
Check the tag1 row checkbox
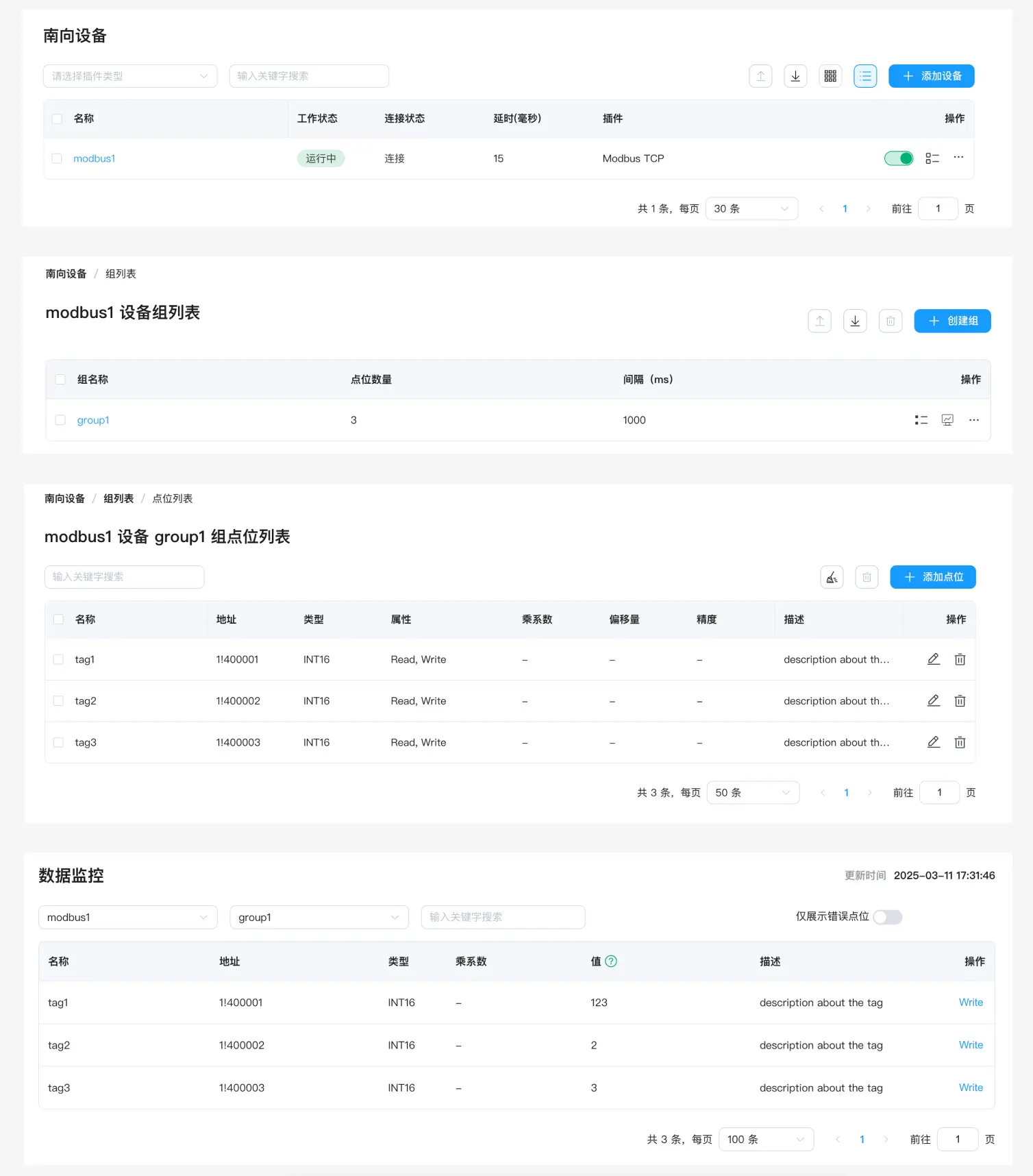58,659
